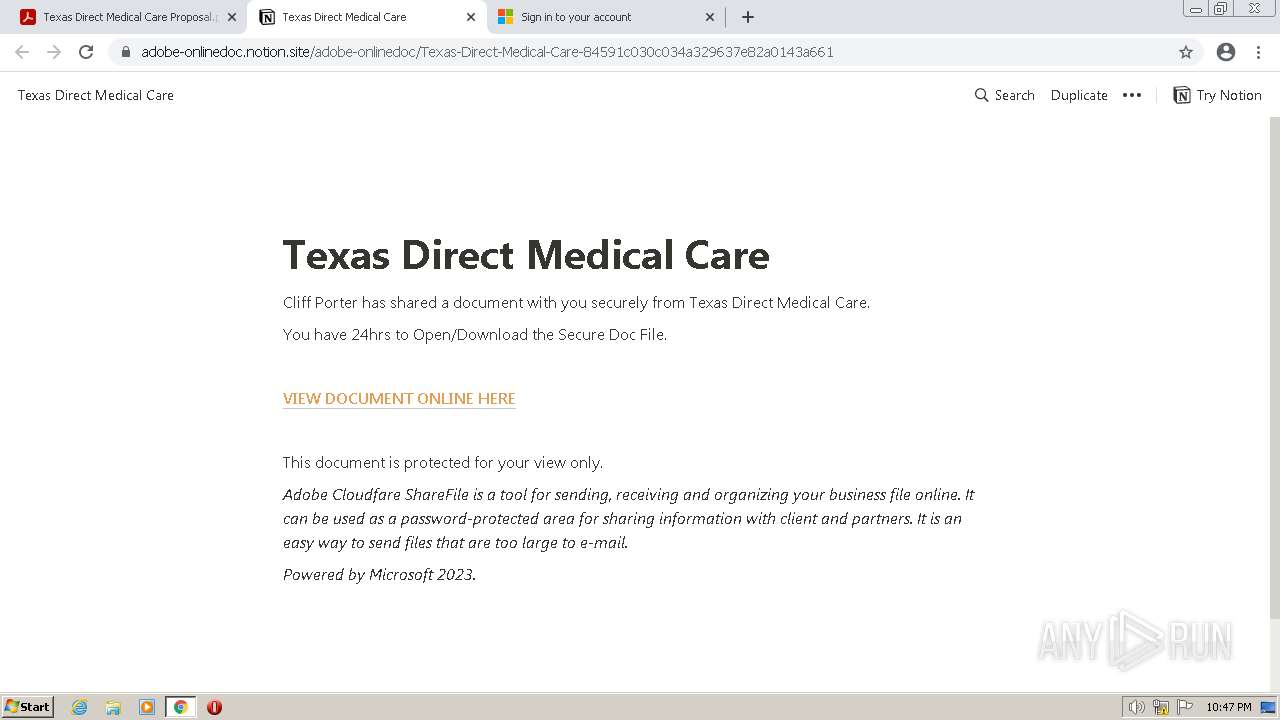Screen dimensions: 1280x720
Task: Select the Notion Texas Direct Medical Care tab
Action: tap(367, 17)
